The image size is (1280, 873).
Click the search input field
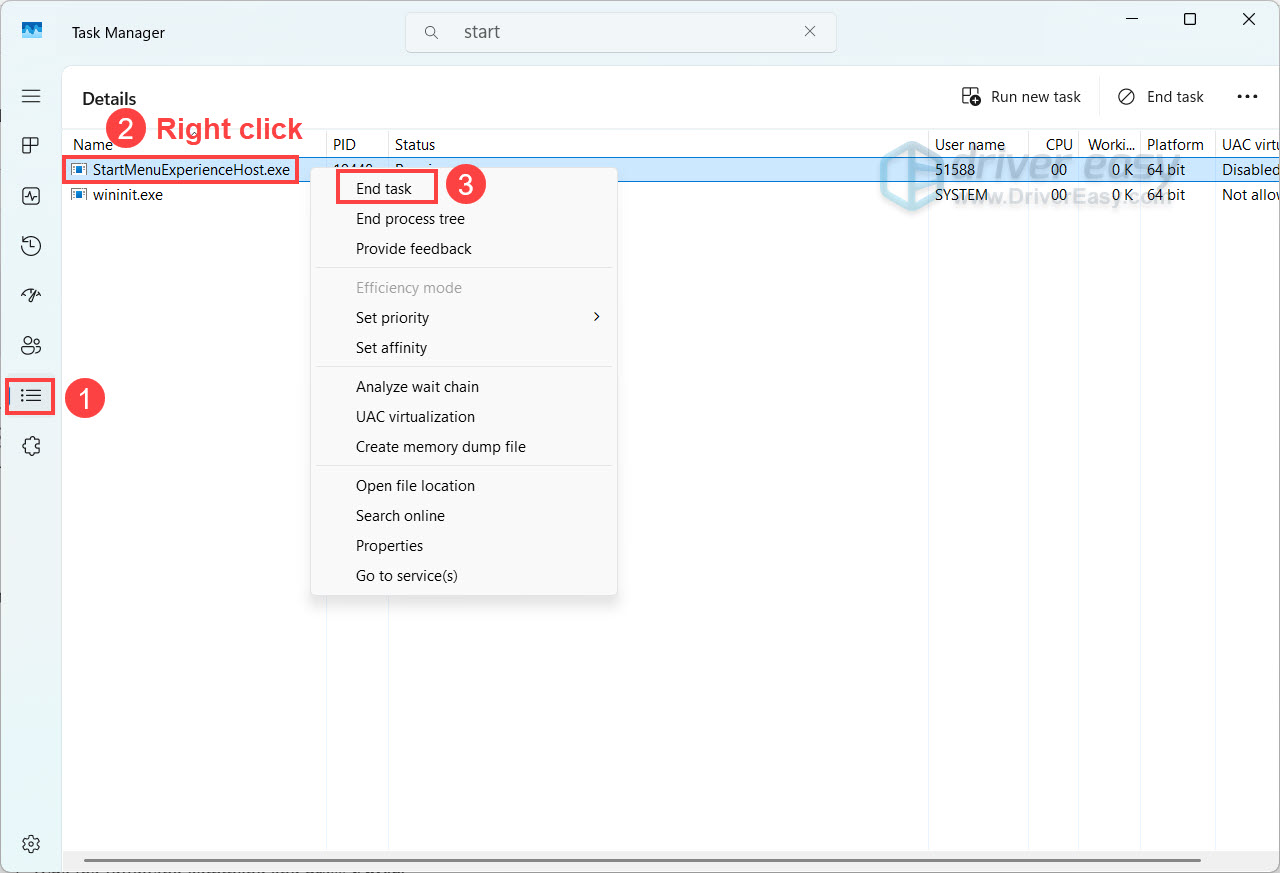point(620,32)
